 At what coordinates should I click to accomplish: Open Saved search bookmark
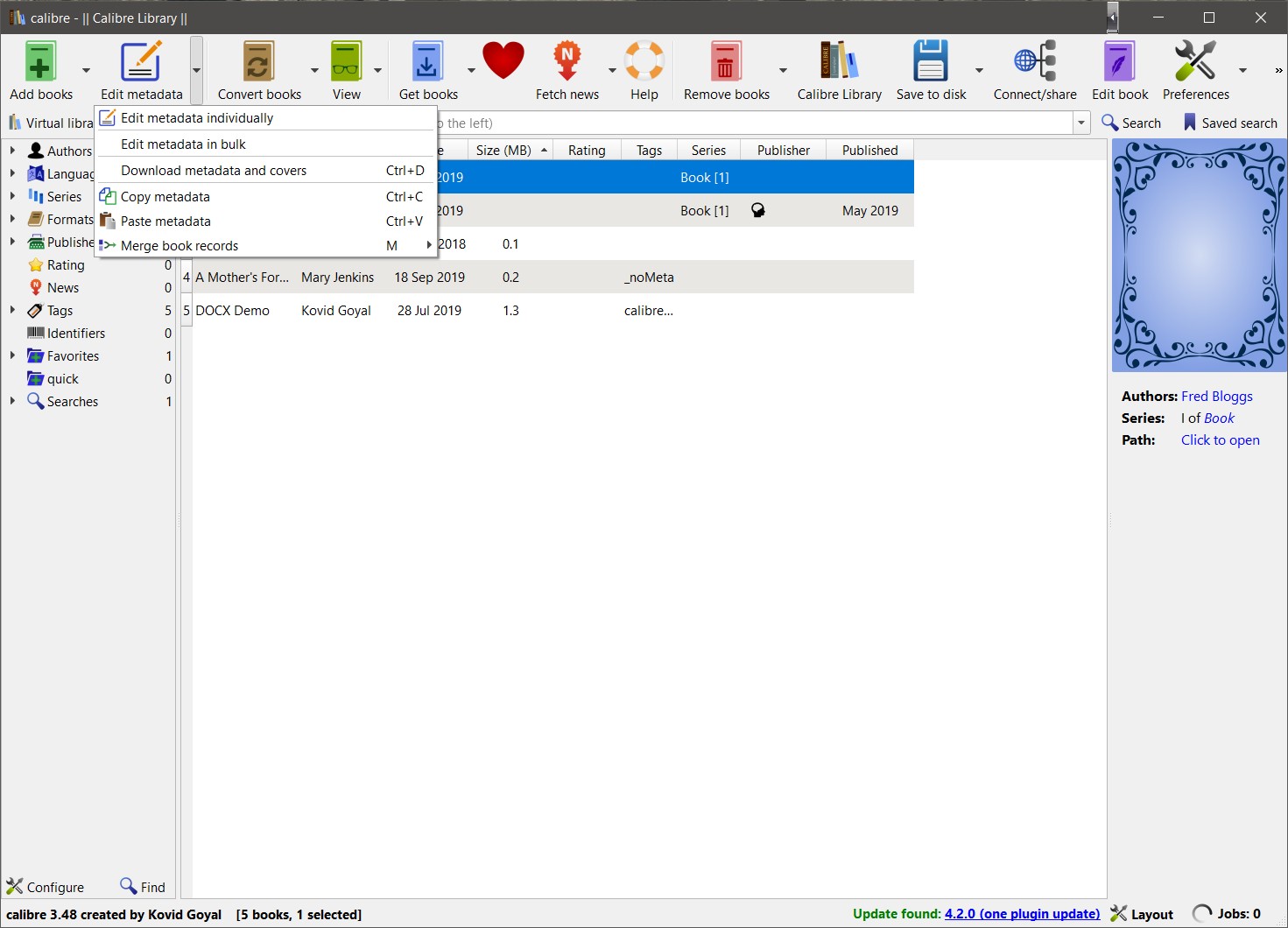pos(1230,123)
